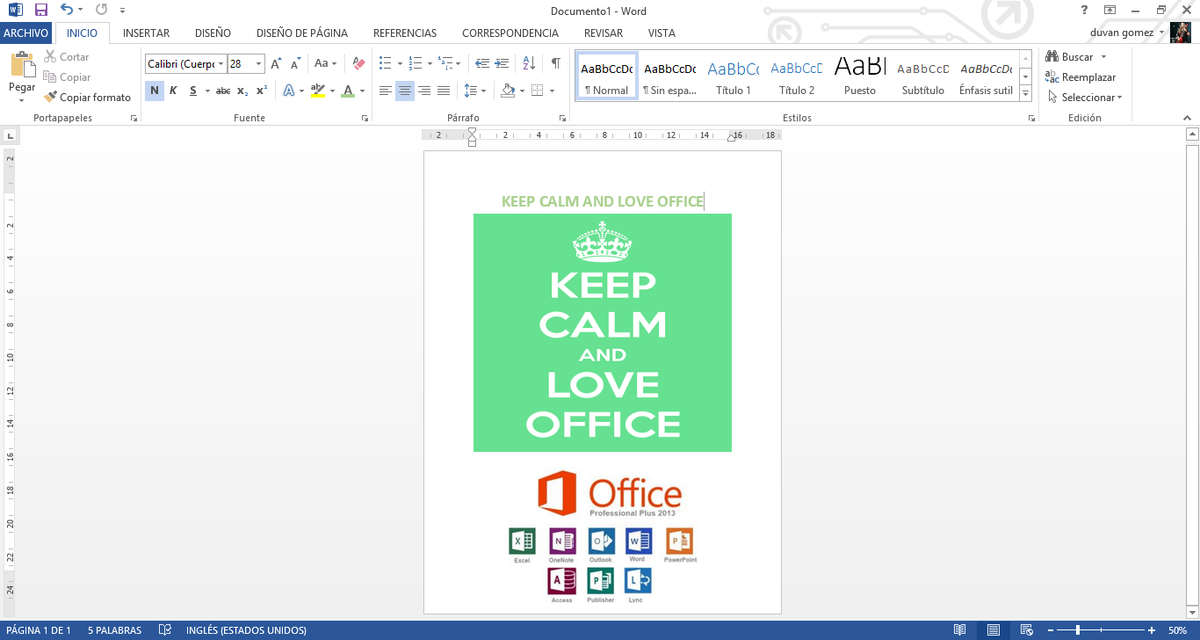Click zoom in plus button
1200x640 pixels.
1150,630
